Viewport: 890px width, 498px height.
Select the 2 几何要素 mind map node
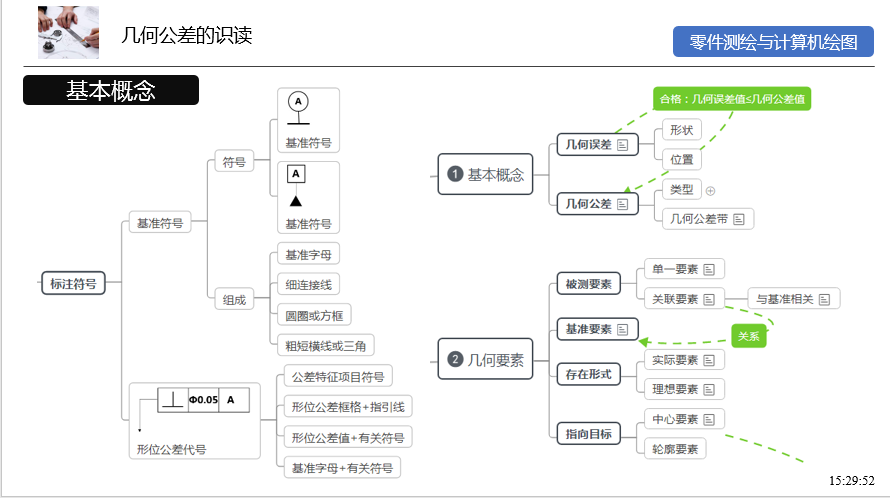(x=485, y=359)
